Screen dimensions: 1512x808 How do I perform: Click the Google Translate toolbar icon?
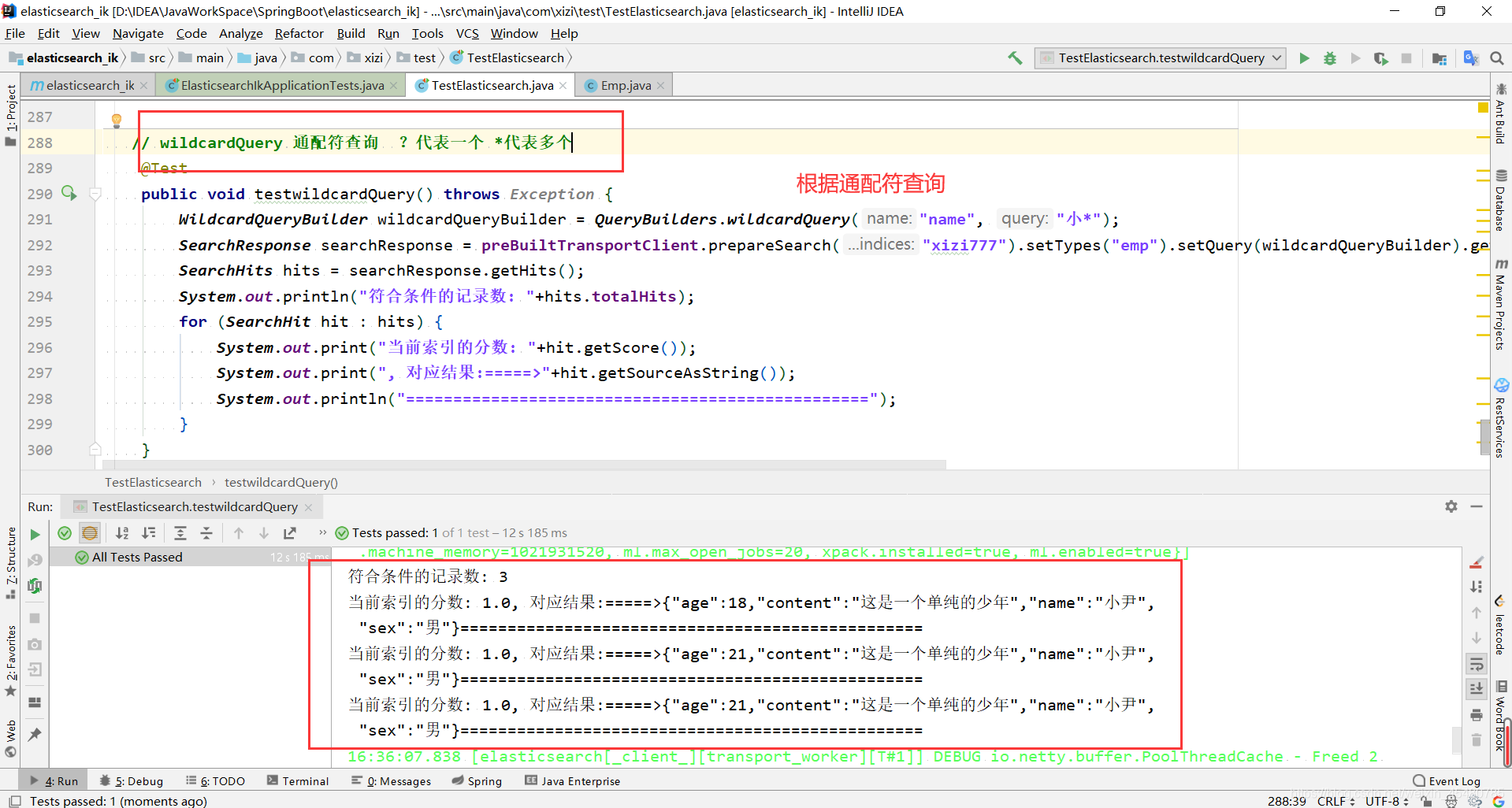coord(1470,58)
